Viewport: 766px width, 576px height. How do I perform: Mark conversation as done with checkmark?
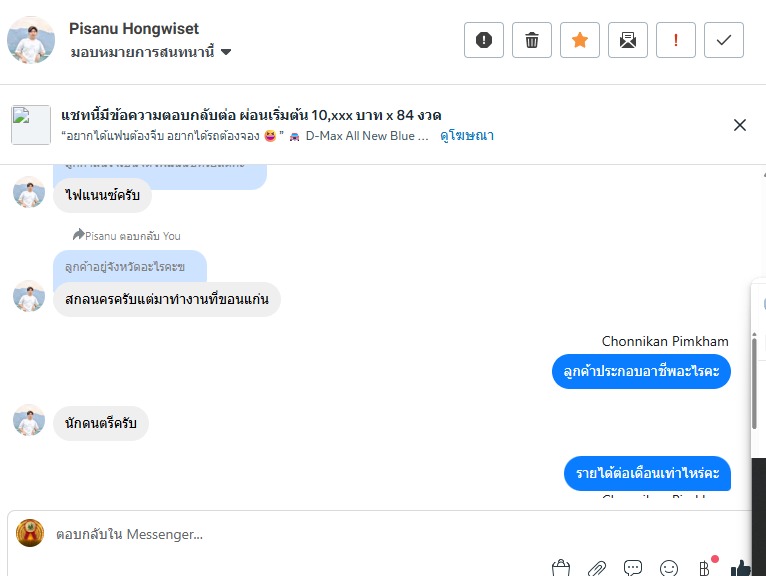724,40
